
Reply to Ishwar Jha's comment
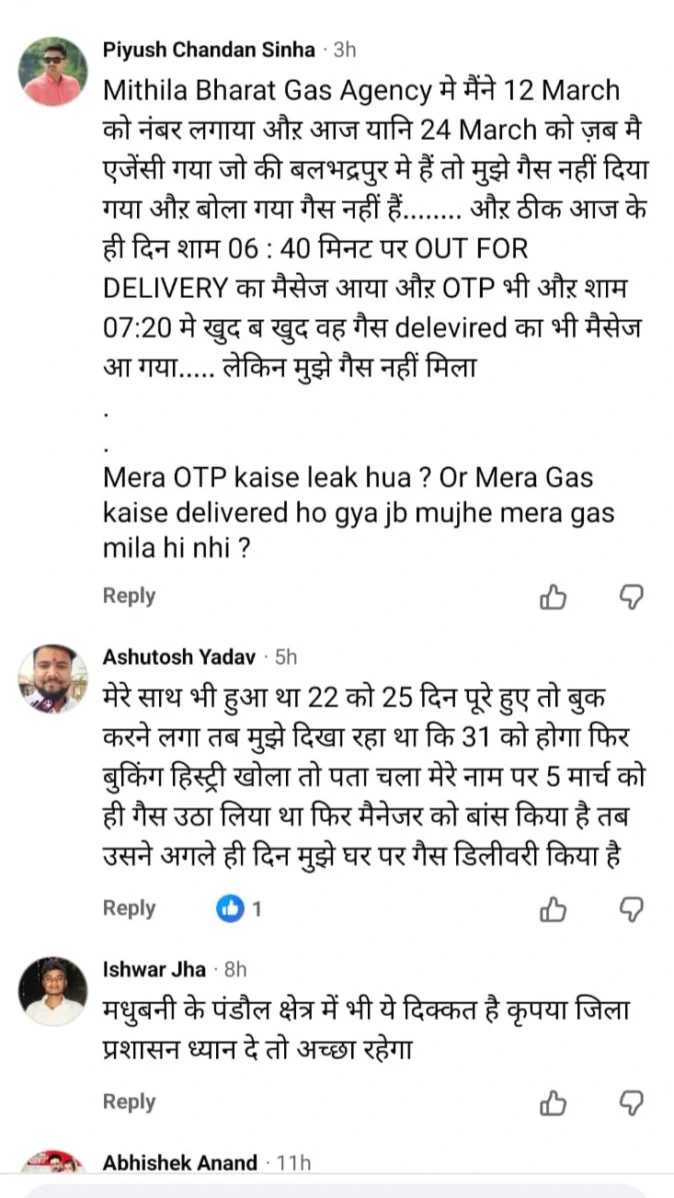point(127,1101)
